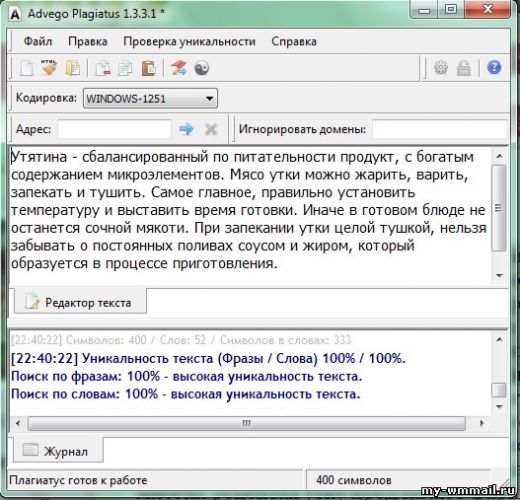
Task: Expand the WINDOWS-1251 encoding dropdown
Action: pyautogui.click(x=150, y=98)
